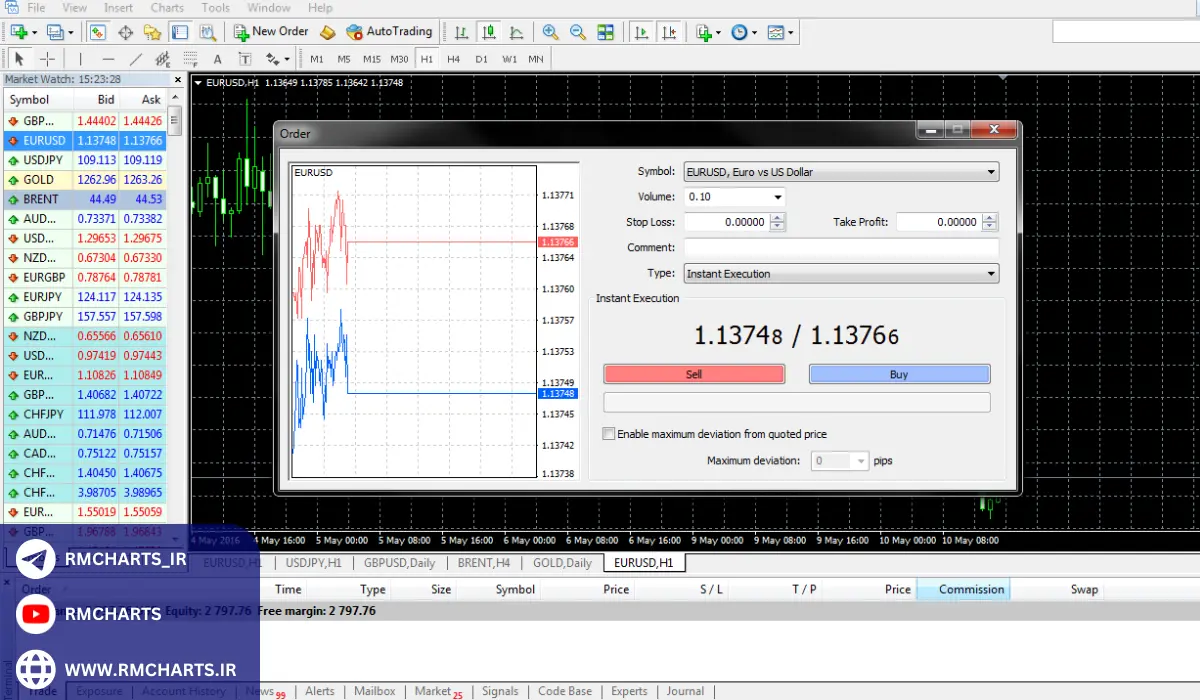Open the Charts menu
This screenshot has height=700, width=1200.
point(167,8)
